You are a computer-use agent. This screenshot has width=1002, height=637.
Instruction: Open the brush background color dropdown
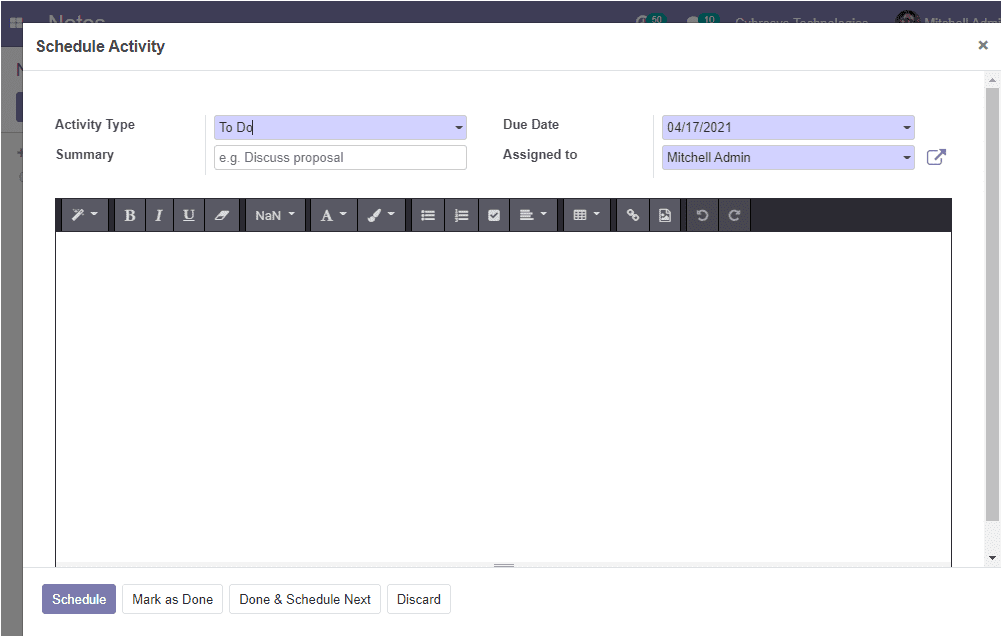pyautogui.click(x=381, y=215)
